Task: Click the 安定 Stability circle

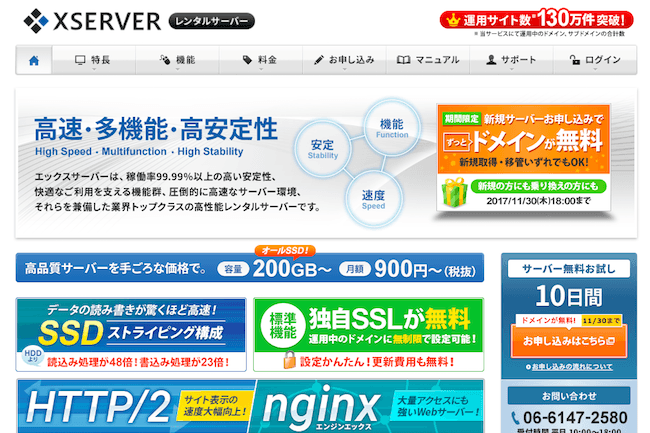Action: coord(323,149)
